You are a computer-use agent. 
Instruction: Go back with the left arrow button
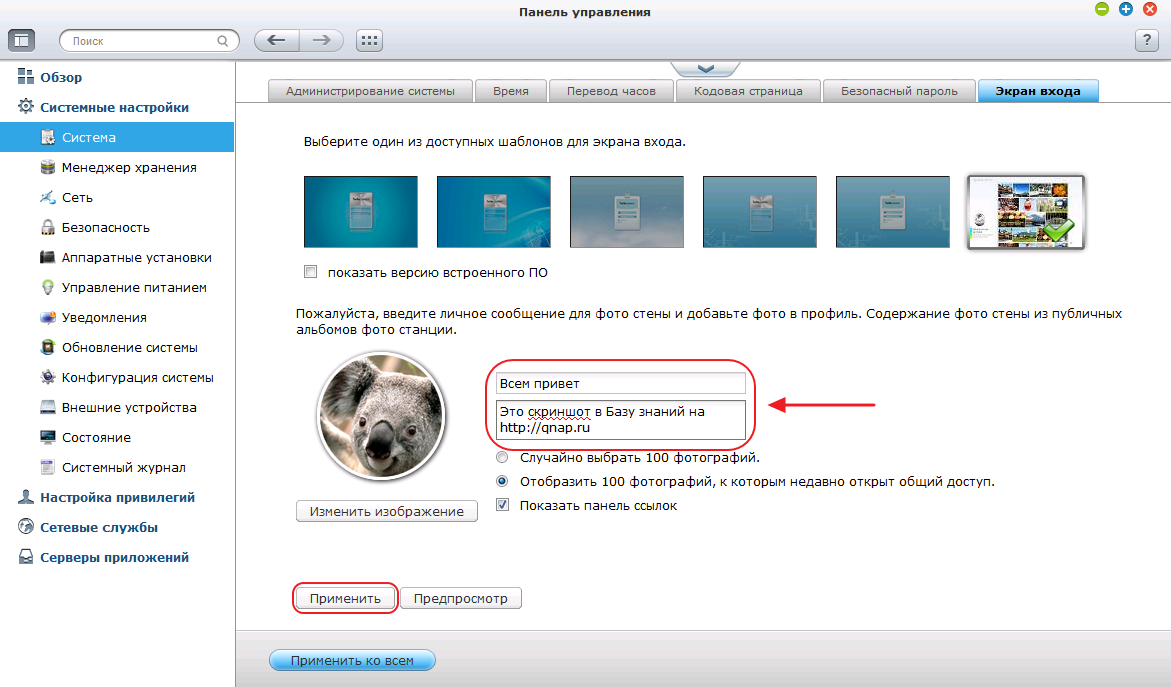pos(277,40)
